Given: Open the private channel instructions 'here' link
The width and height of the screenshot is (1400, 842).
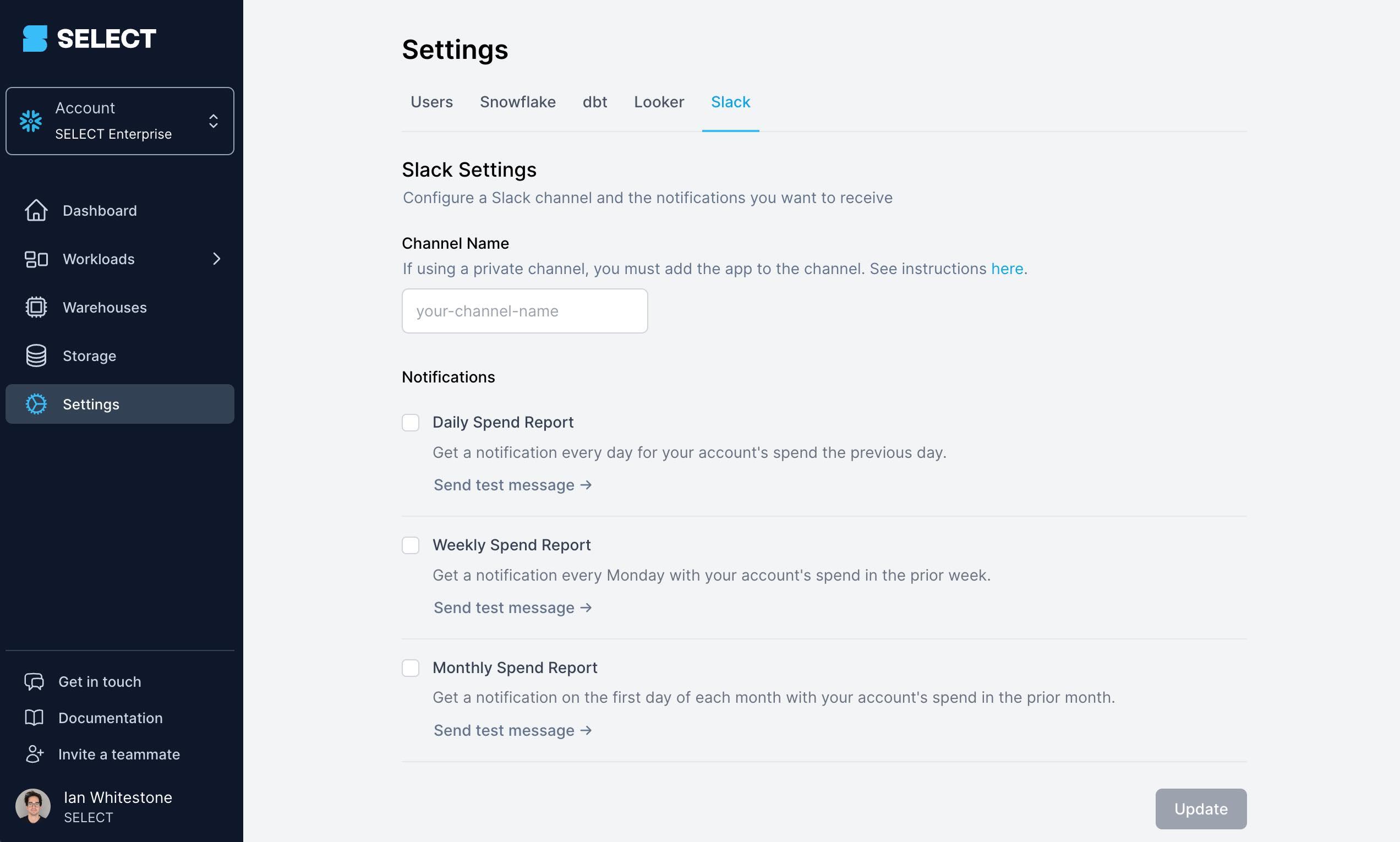Looking at the screenshot, I should point(1007,269).
